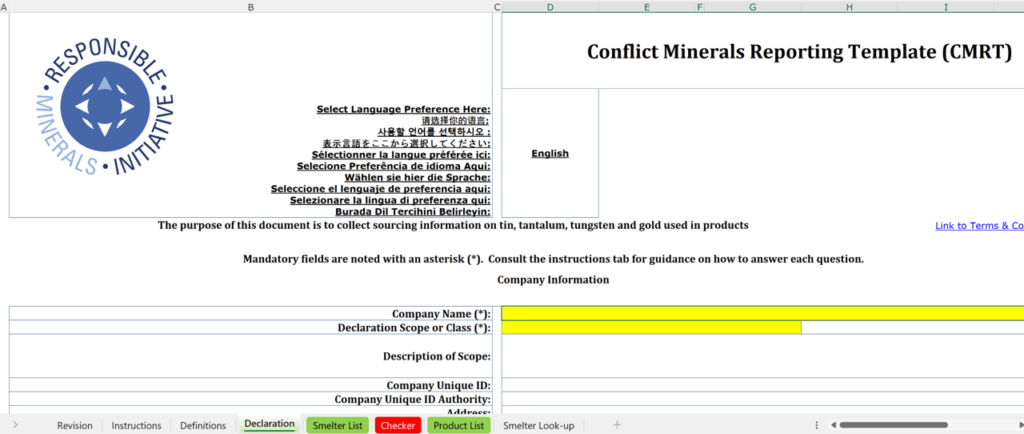Image resolution: width=1024 pixels, height=434 pixels.
Task: Click the Company Unique ID label
Action: 439,385
